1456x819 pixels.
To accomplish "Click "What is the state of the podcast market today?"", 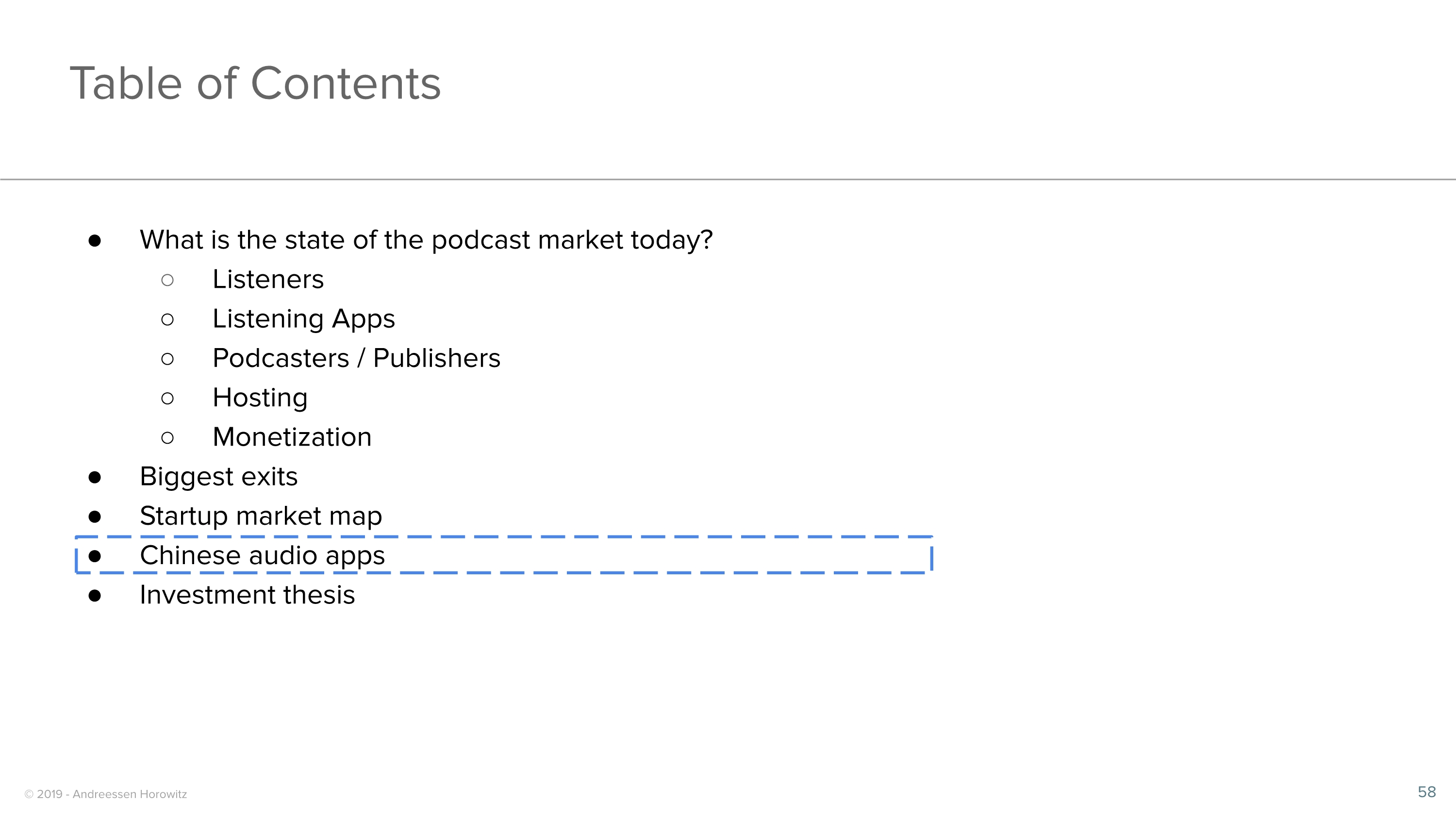I will [426, 240].
